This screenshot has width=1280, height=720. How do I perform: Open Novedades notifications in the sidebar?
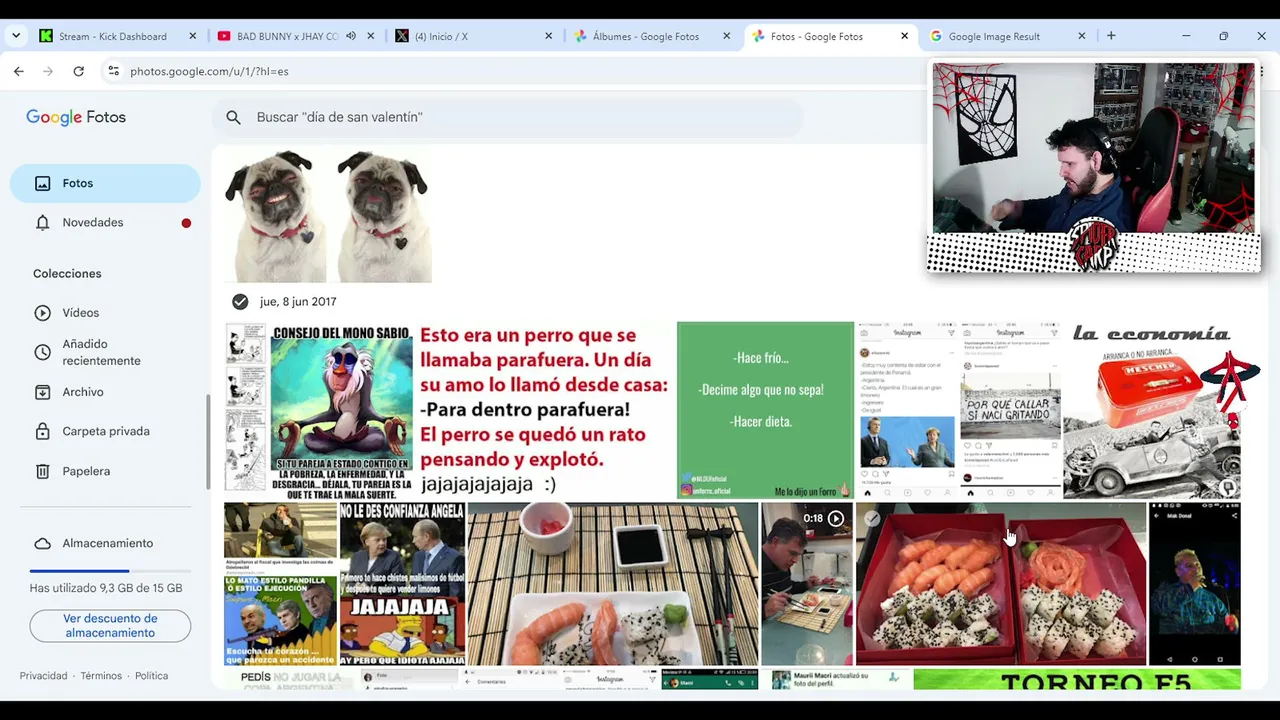coord(105,222)
